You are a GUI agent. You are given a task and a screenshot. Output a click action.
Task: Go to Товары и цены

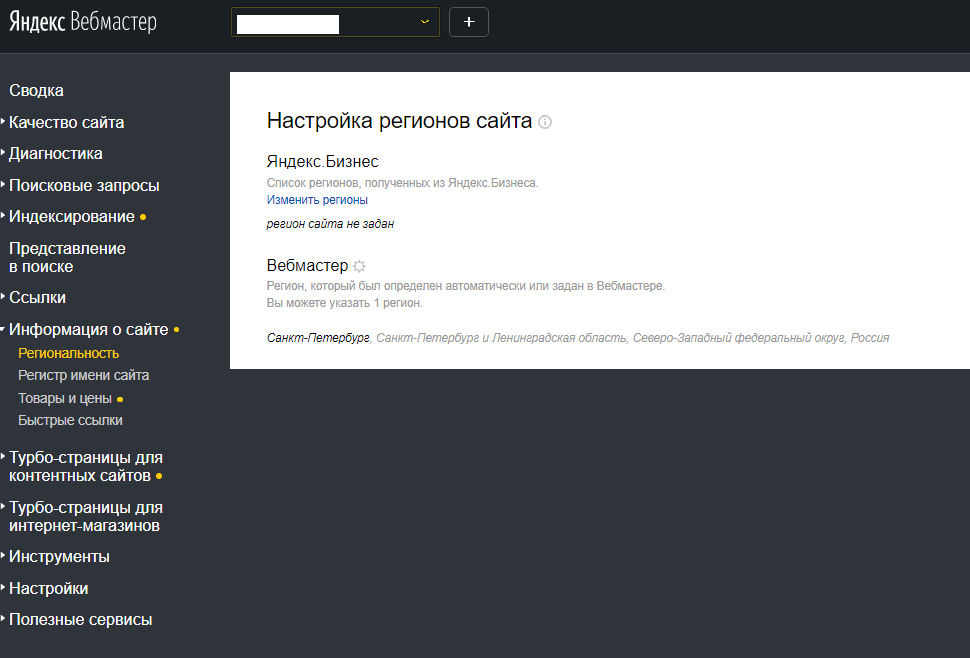pyautogui.click(x=65, y=398)
